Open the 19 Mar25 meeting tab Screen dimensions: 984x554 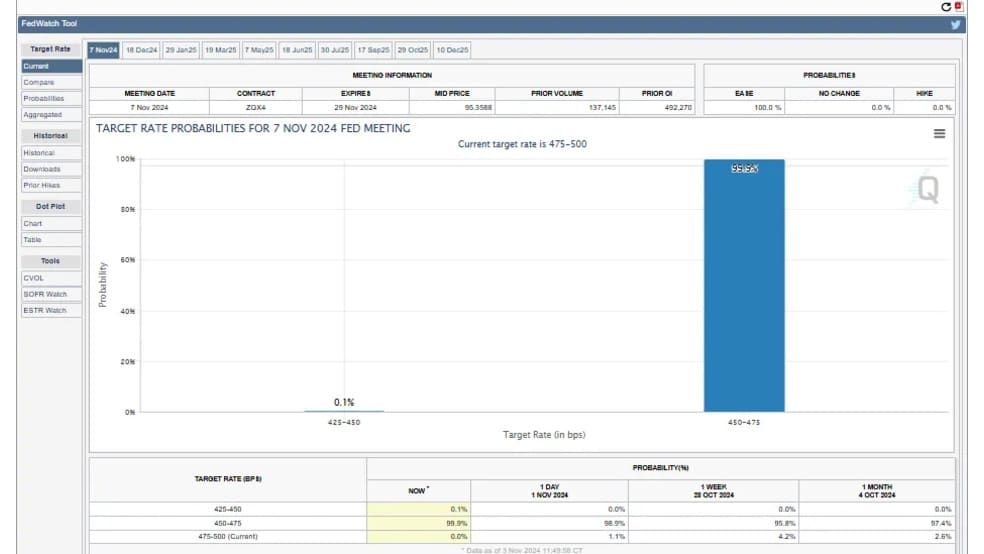(221, 50)
